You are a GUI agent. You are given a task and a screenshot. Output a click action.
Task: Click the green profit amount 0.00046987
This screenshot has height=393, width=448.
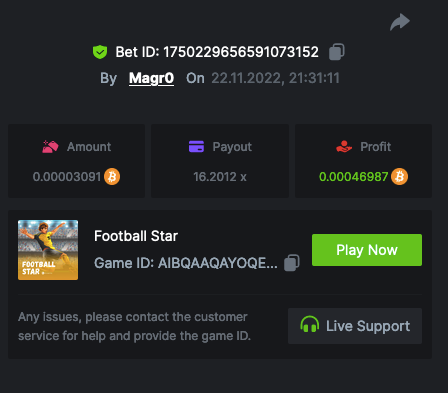[354, 177]
